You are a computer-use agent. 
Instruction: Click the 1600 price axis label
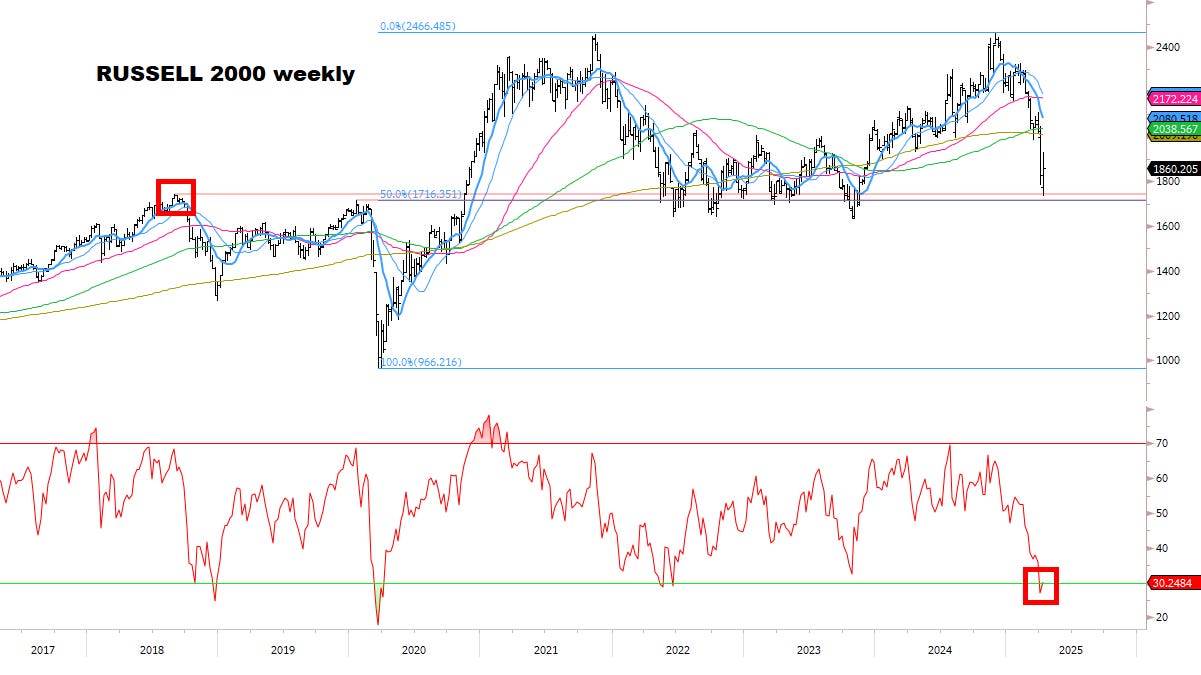(x=1166, y=227)
